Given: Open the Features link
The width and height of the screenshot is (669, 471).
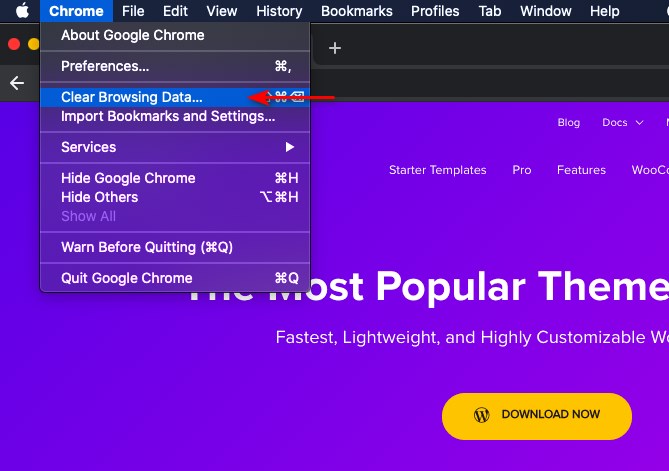Looking at the screenshot, I should [x=581, y=170].
